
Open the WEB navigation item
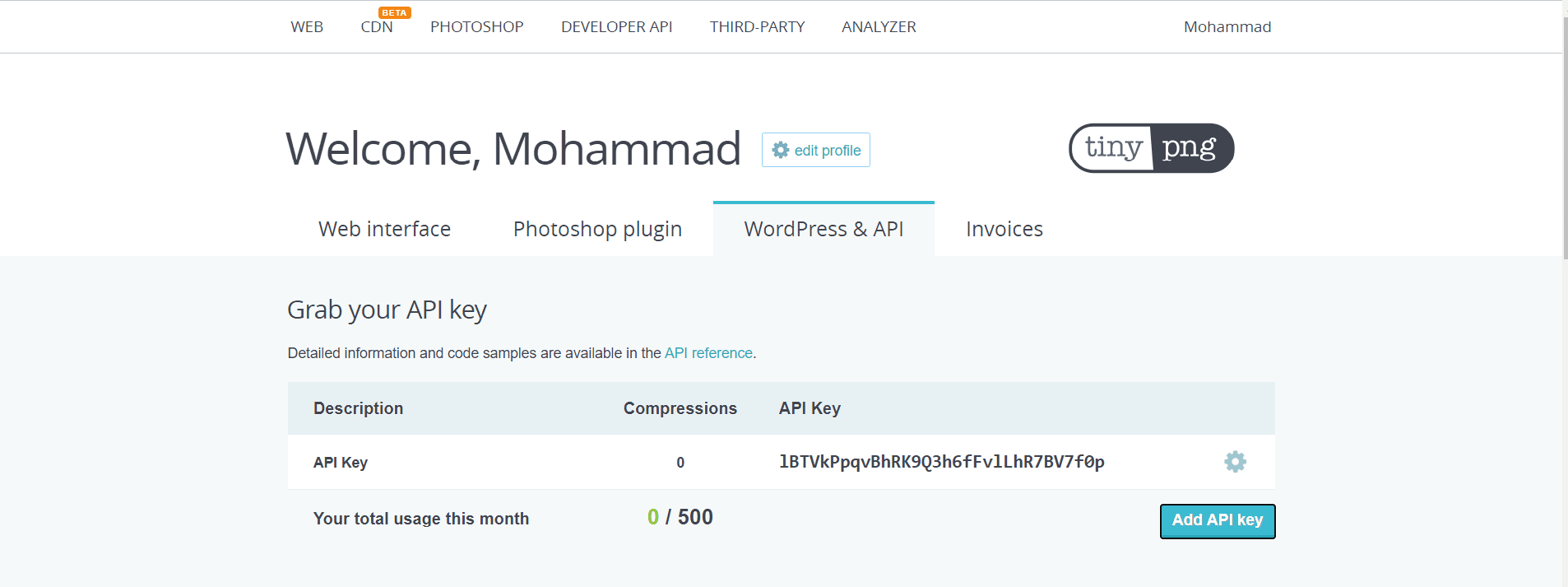point(307,27)
